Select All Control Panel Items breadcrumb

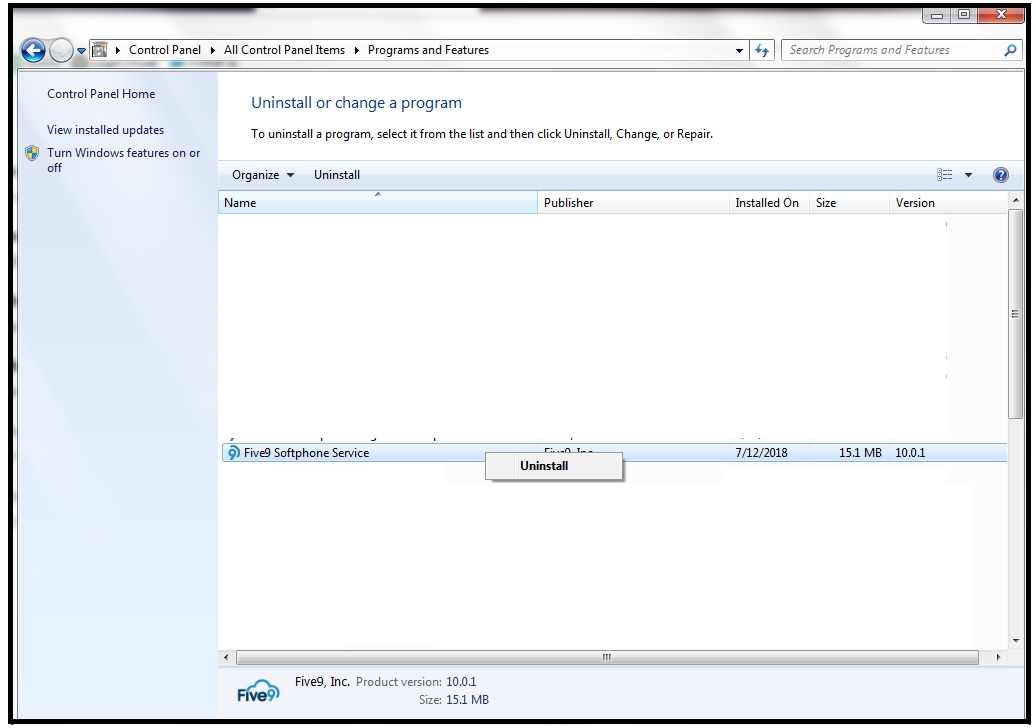[284, 50]
